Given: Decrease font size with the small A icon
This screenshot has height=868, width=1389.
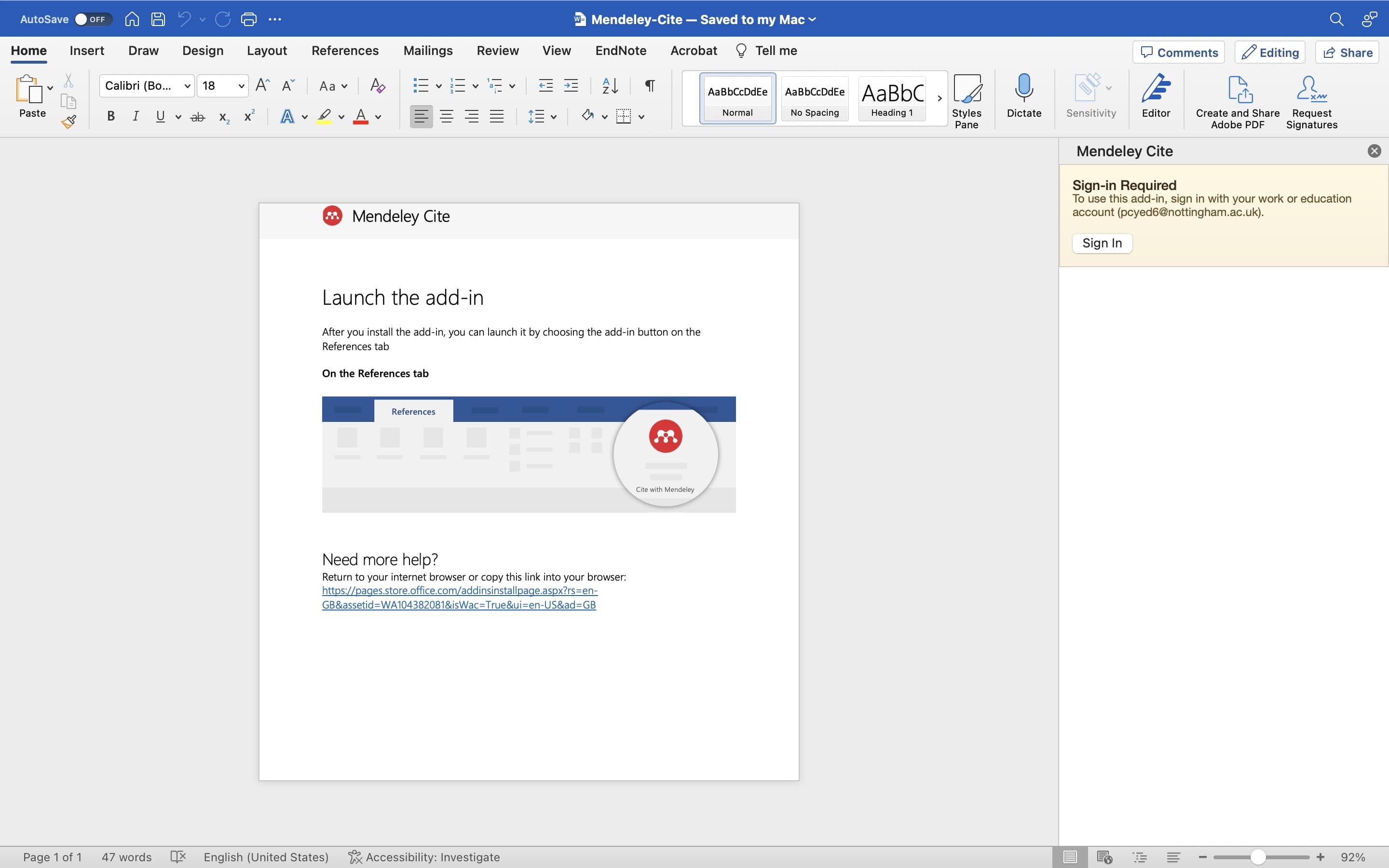Looking at the screenshot, I should tap(288, 85).
